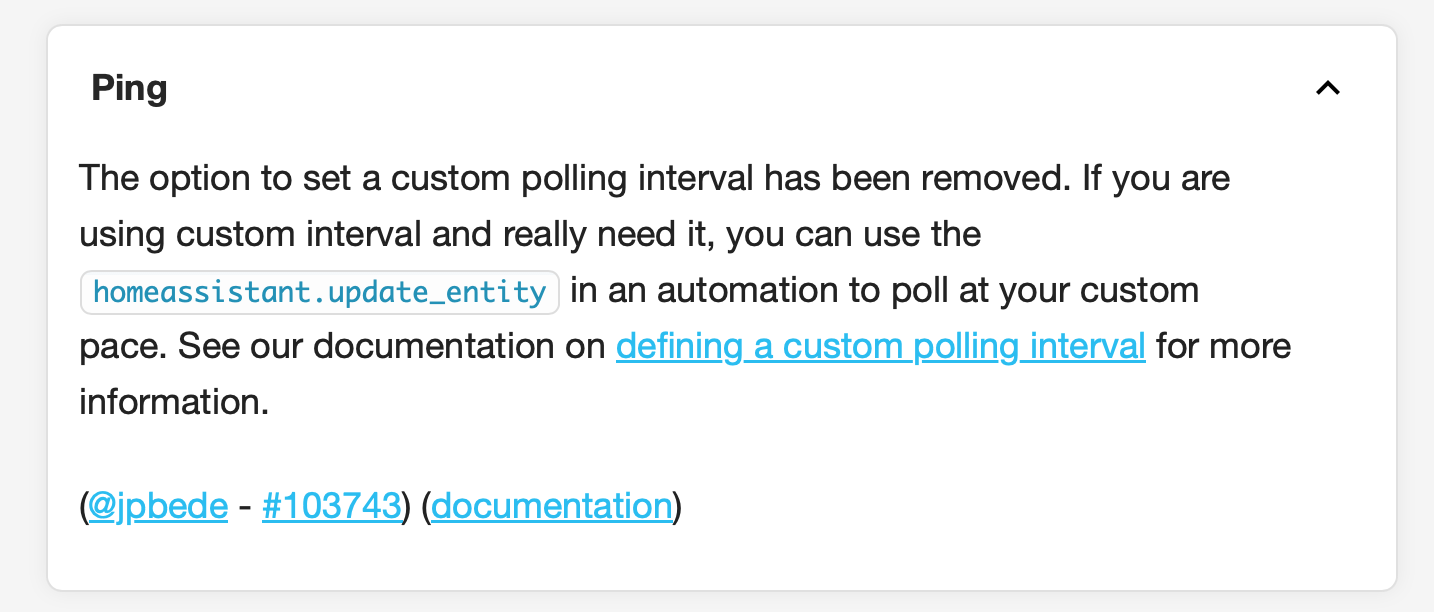Click the dash between @jpbede and #103743

[245, 506]
